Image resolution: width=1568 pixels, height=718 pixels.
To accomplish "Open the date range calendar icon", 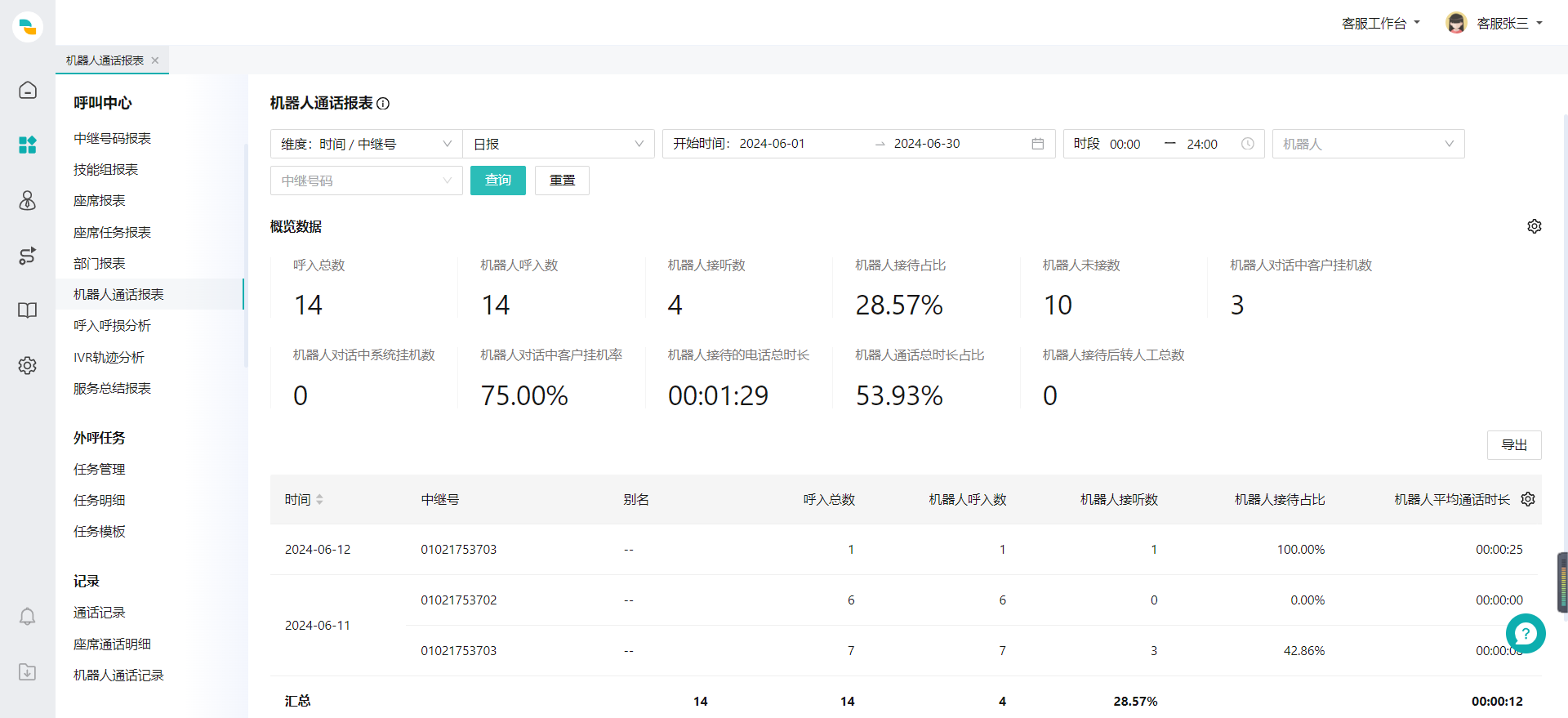I will pyautogui.click(x=1038, y=144).
